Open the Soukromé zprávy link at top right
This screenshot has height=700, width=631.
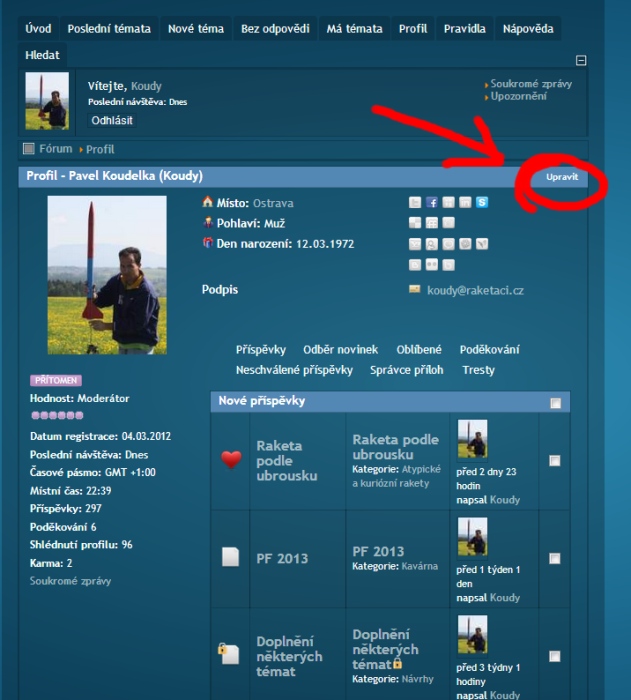click(531, 84)
